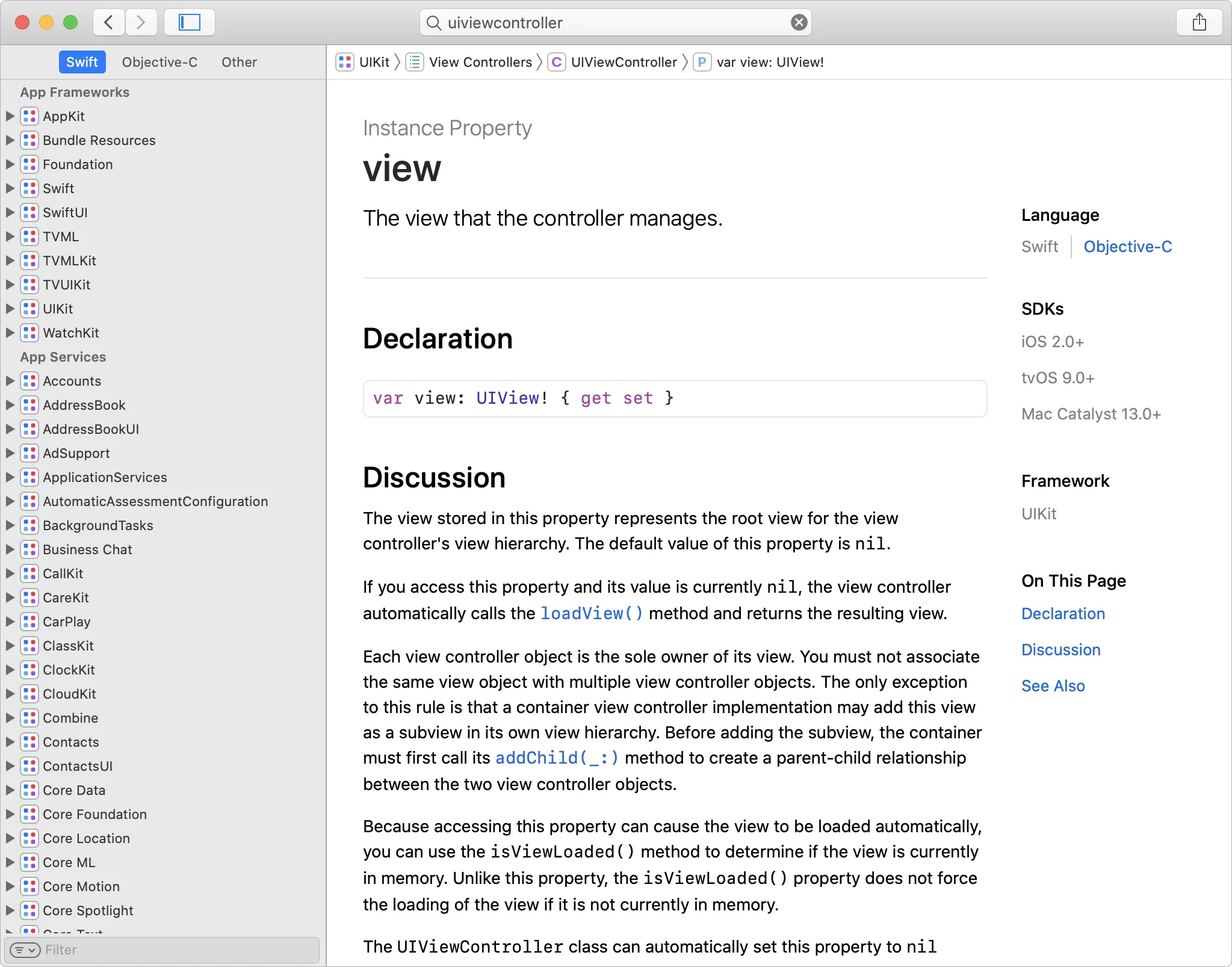The image size is (1232, 967).
Task: Expand the Core Data framework
Action: click(x=10, y=790)
